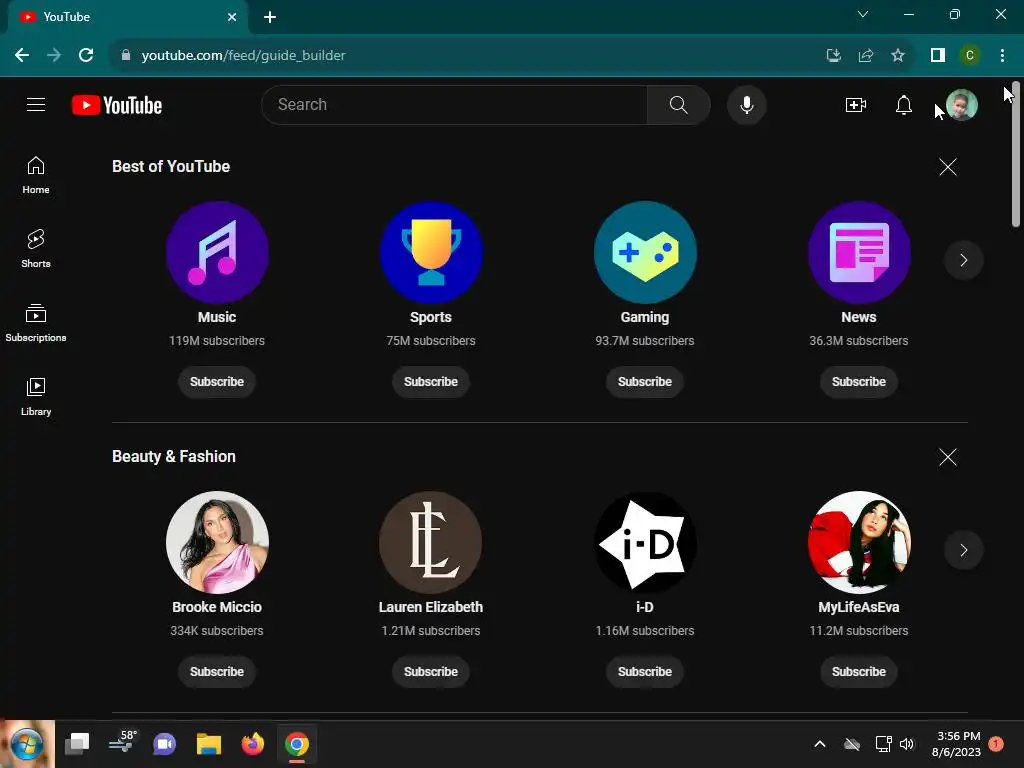Show hidden system tray icons
The height and width of the screenshot is (768, 1024).
pyautogui.click(x=820, y=744)
